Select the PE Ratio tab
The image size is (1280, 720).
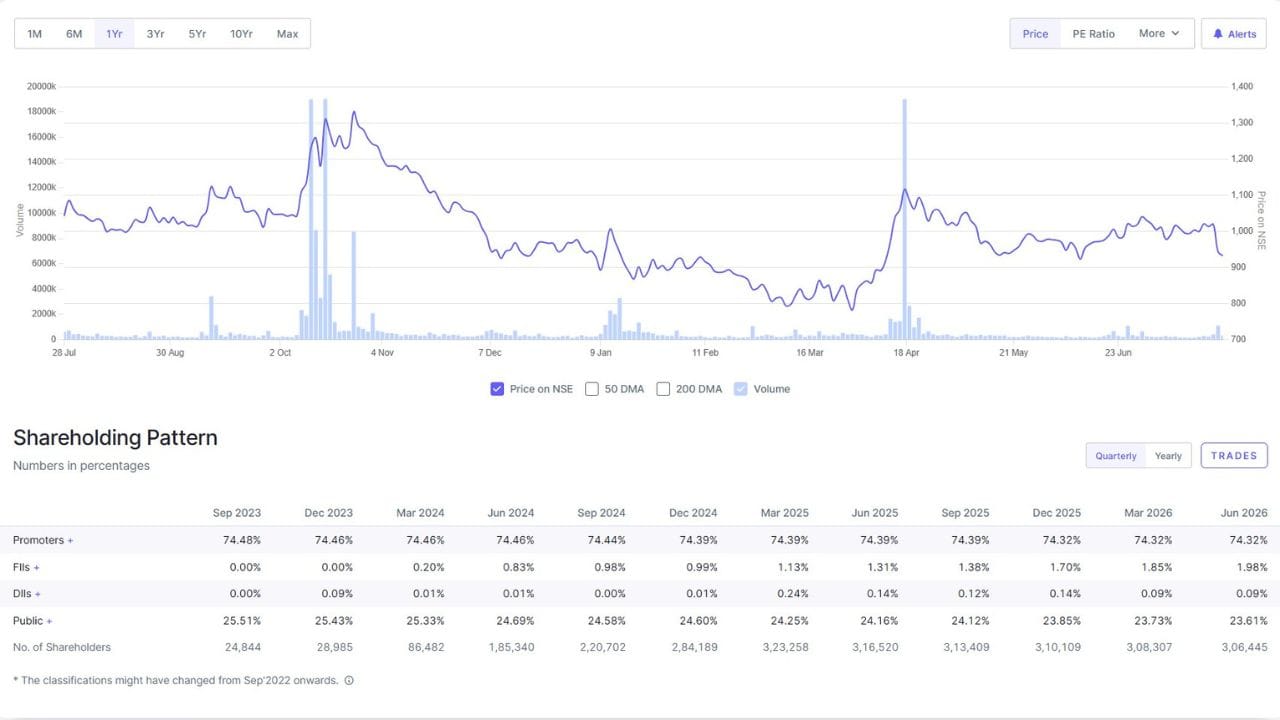(1093, 34)
